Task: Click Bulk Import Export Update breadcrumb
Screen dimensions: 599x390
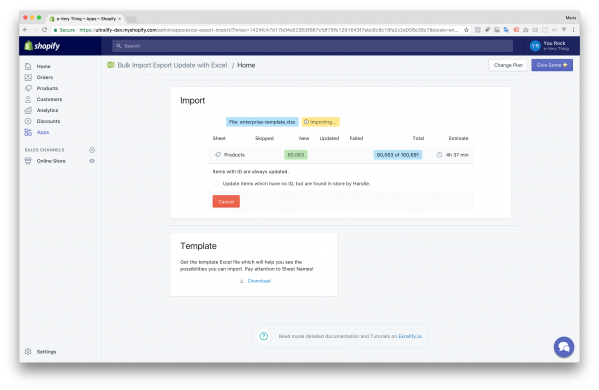Action: point(172,65)
